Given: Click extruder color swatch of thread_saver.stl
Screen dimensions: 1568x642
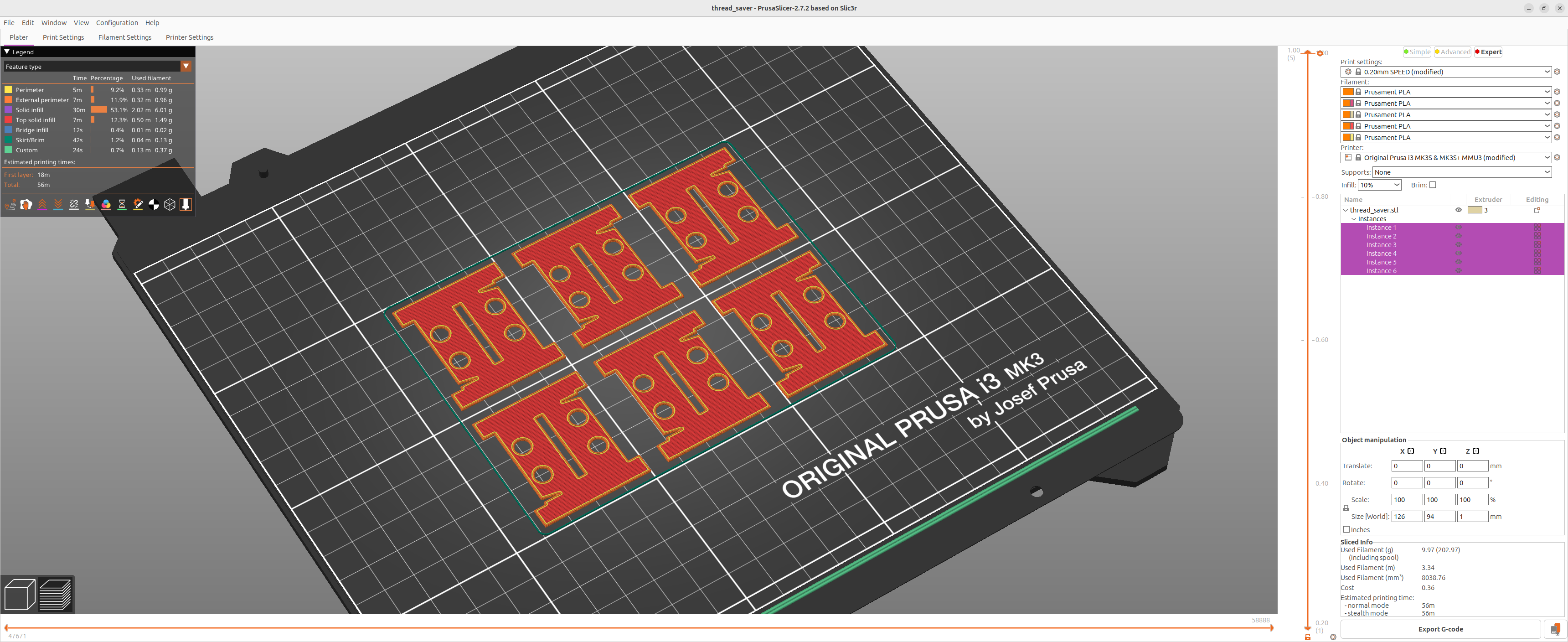Looking at the screenshot, I should click(1474, 210).
